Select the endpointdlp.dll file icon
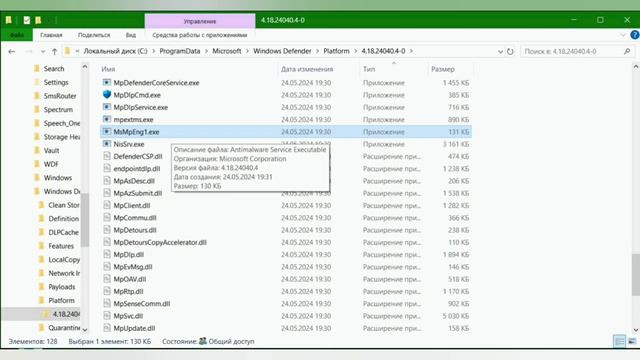 coord(107,168)
